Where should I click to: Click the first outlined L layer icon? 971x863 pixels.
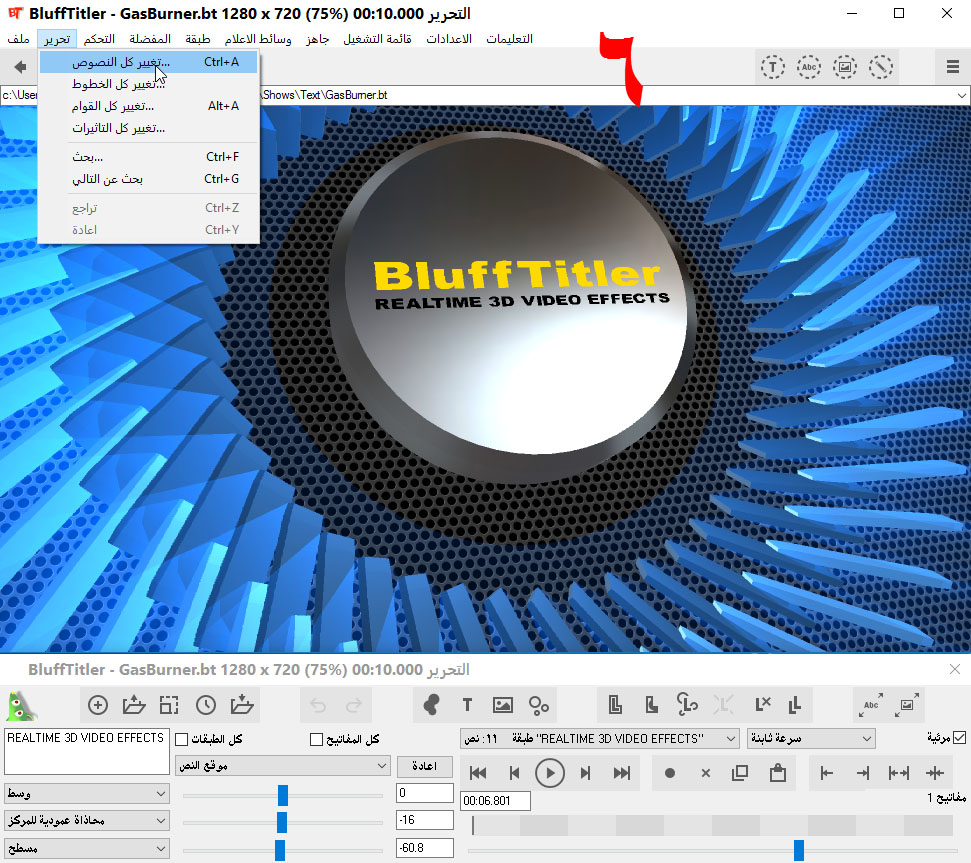615,705
